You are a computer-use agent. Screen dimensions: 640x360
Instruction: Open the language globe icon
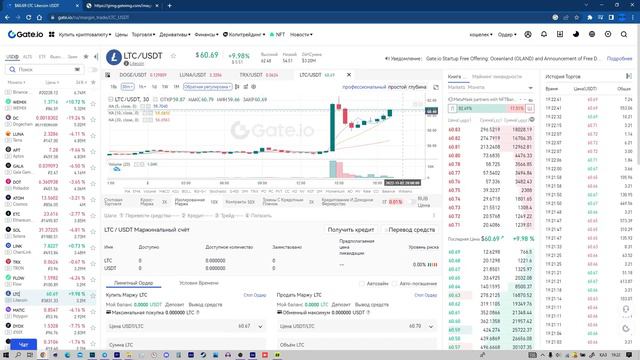pos(592,35)
